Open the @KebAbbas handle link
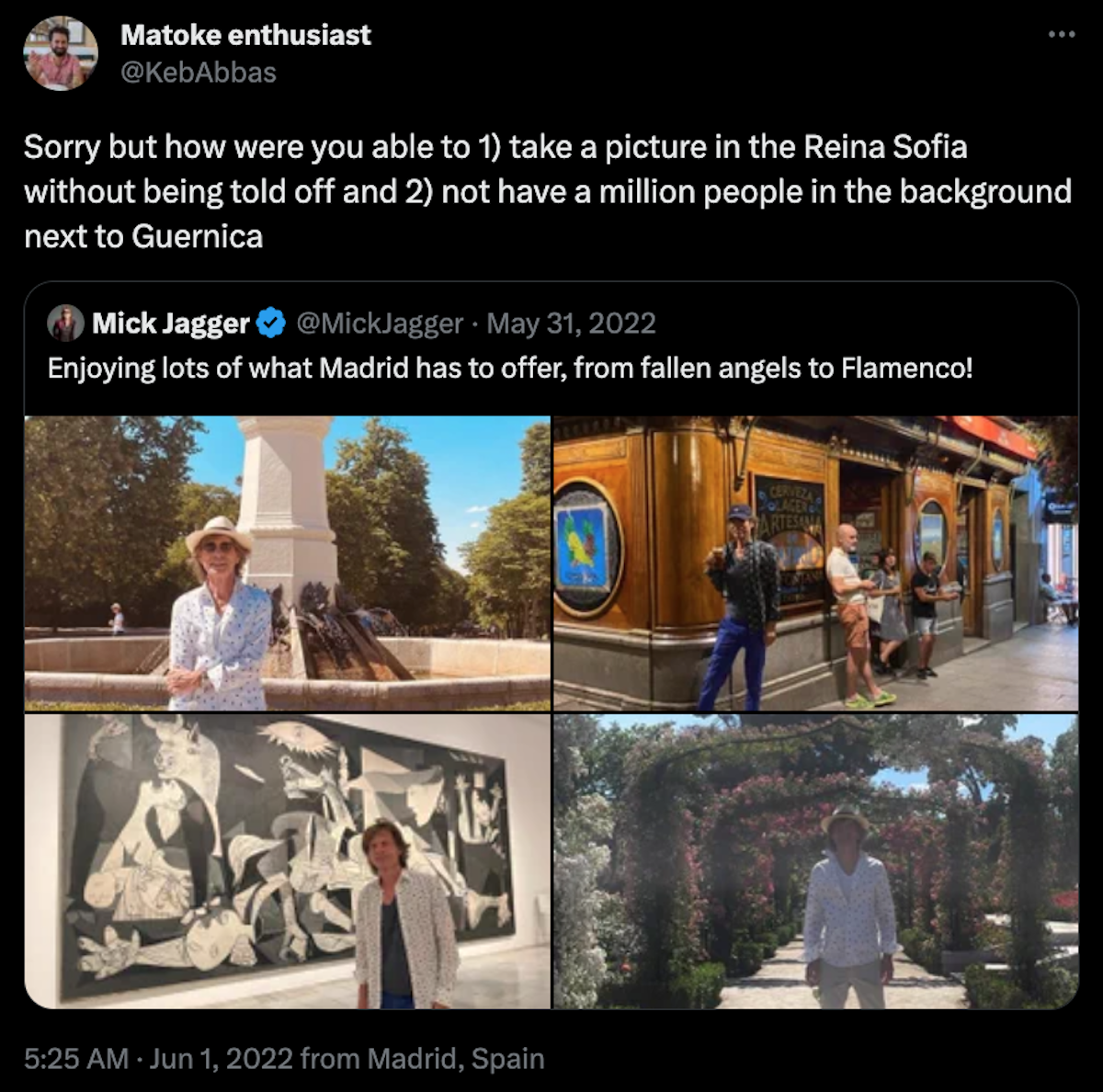 [x=199, y=73]
